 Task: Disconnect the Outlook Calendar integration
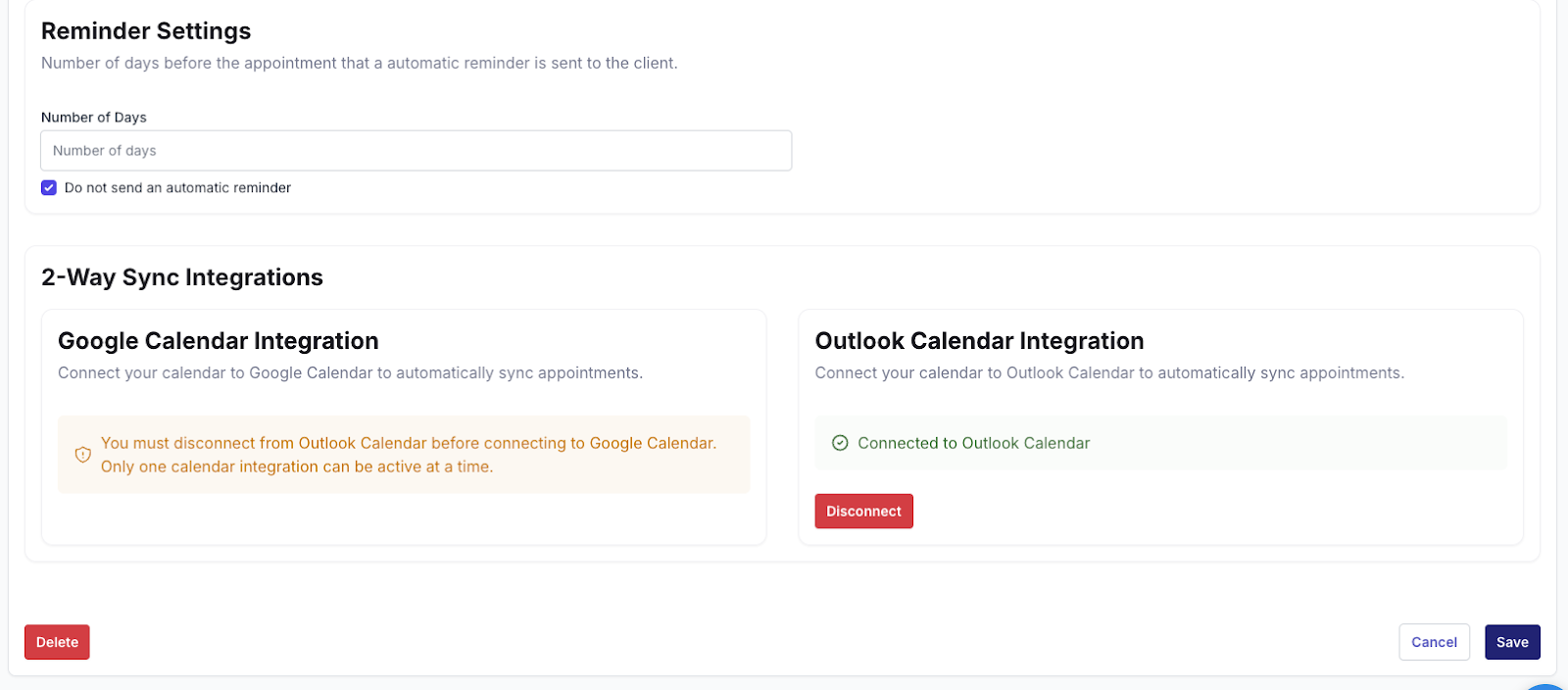[x=863, y=512]
